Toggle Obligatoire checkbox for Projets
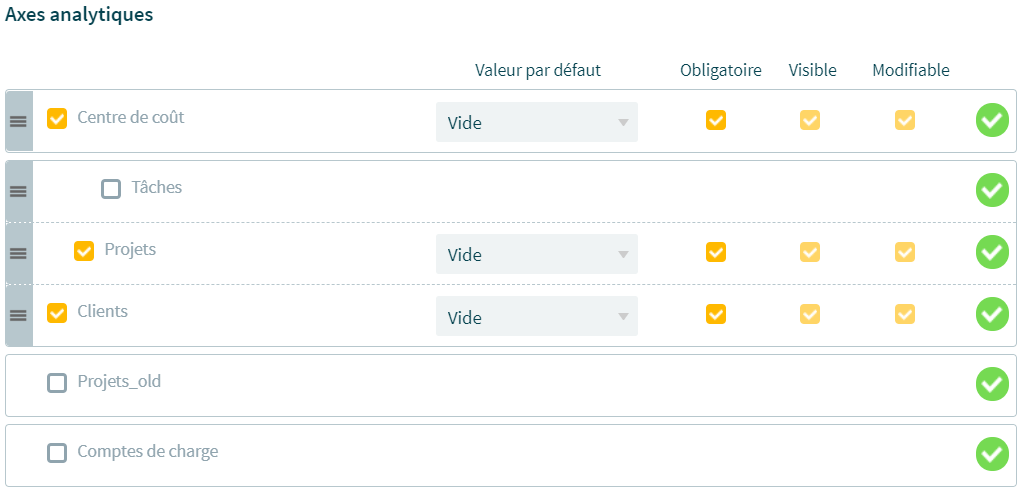Screen dimensions: 1031x498 click(716, 252)
